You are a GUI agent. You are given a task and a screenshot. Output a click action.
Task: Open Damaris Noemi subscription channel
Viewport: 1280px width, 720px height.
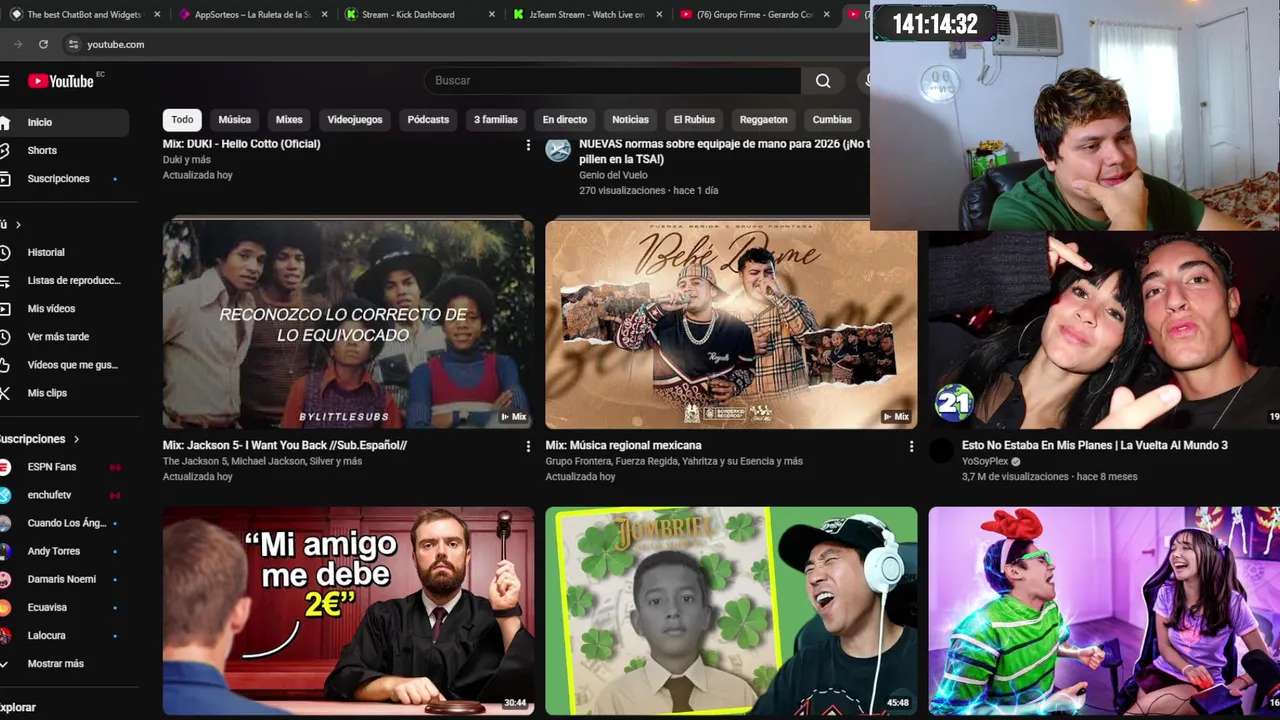click(x=64, y=579)
